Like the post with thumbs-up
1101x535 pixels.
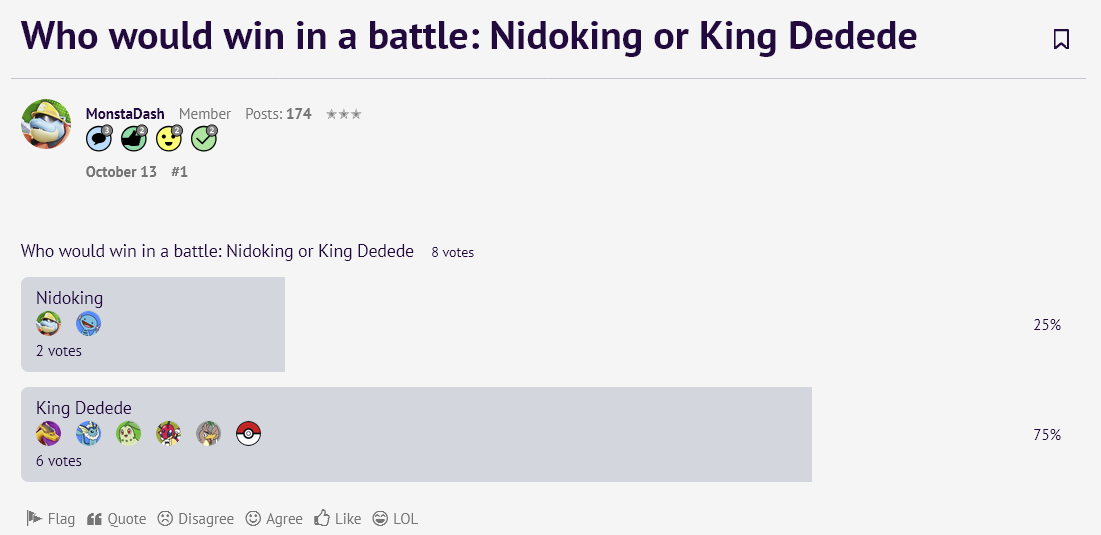[337, 519]
